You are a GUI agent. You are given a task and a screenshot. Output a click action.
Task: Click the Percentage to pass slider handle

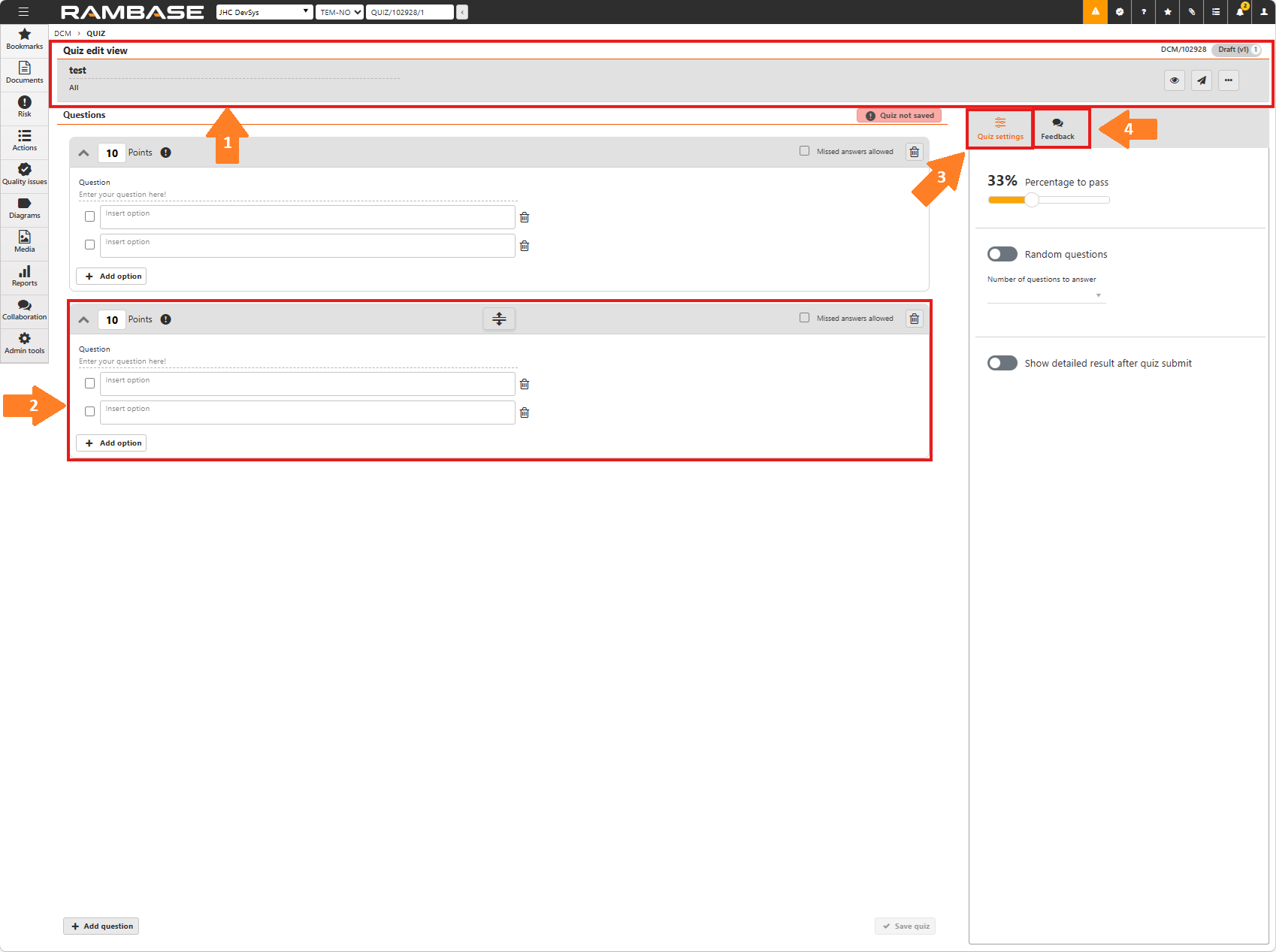click(x=1032, y=200)
